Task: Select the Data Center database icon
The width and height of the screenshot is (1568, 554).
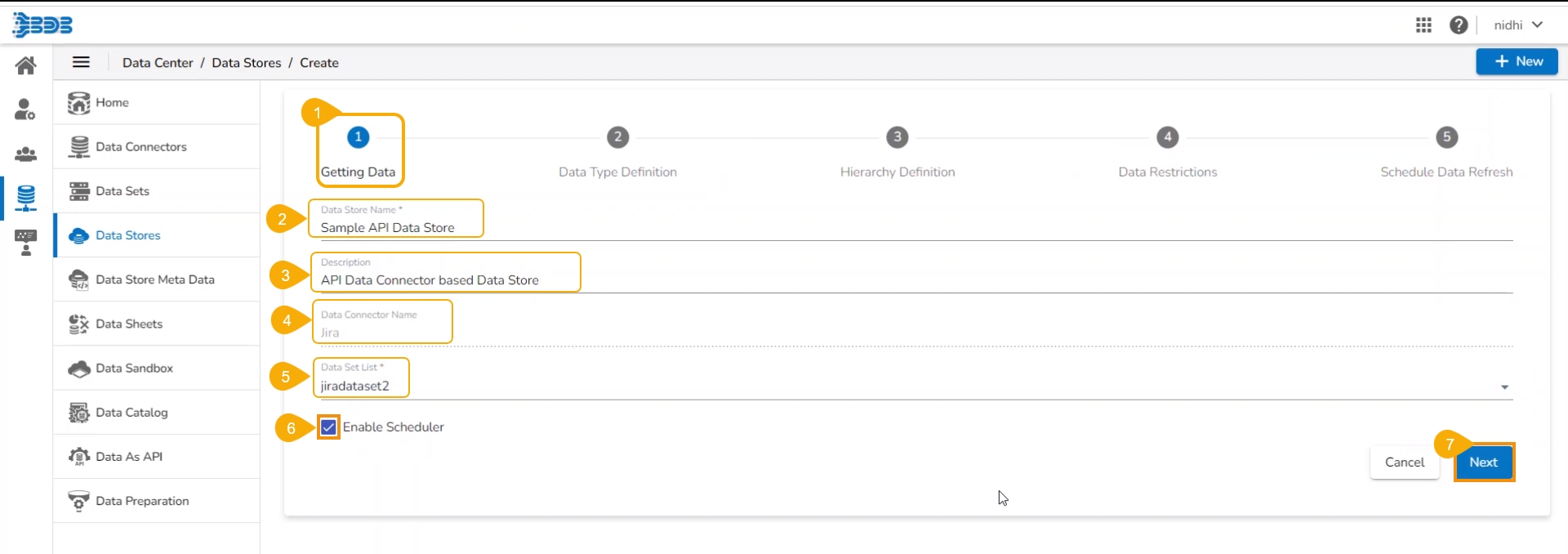Action: 25,198
